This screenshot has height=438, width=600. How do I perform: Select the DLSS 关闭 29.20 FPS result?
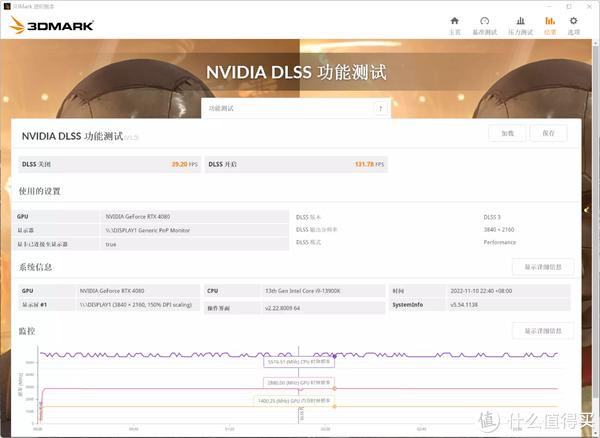click(109, 164)
